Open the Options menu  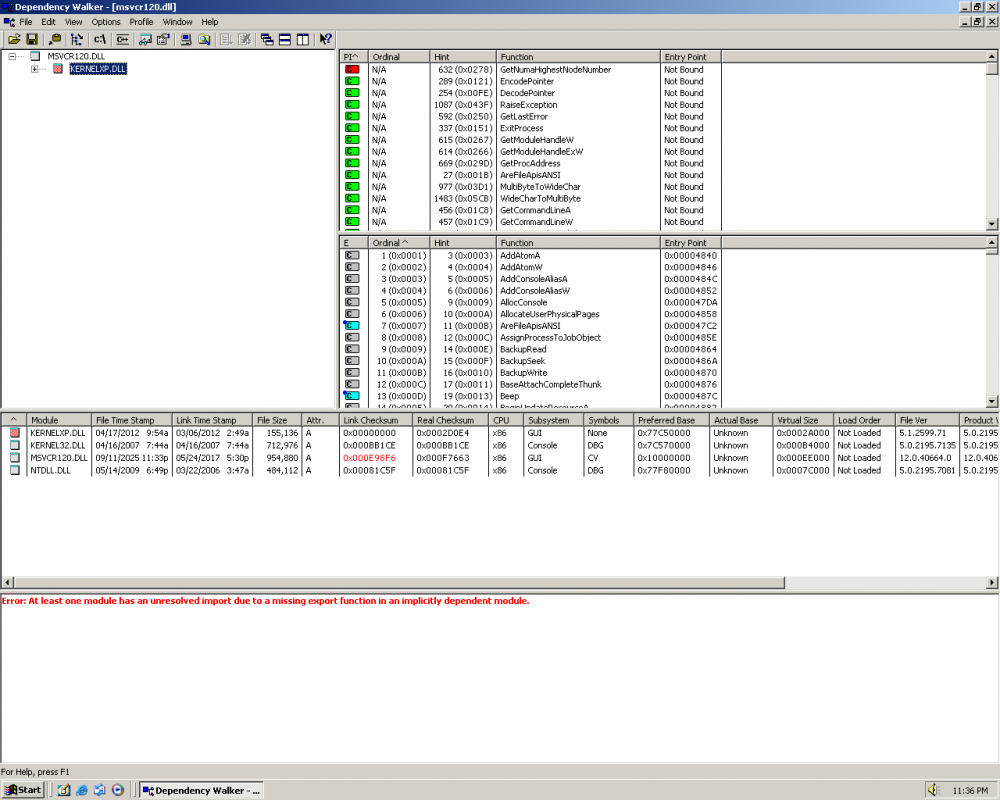pos(106,21)
